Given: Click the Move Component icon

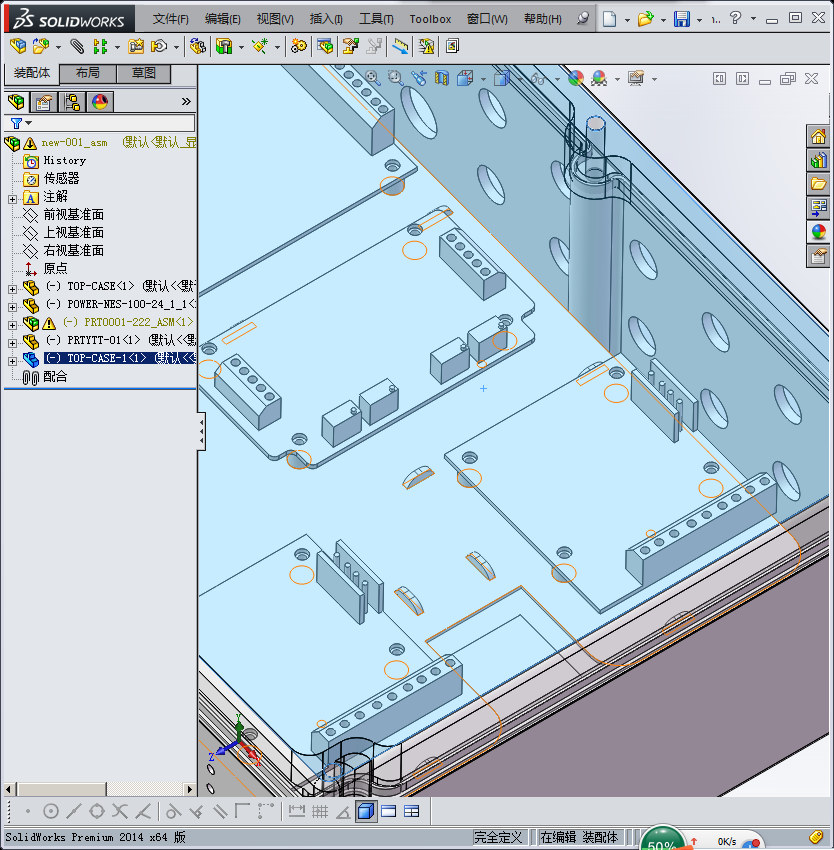Looking at the screenshot, I should (159, 46).
